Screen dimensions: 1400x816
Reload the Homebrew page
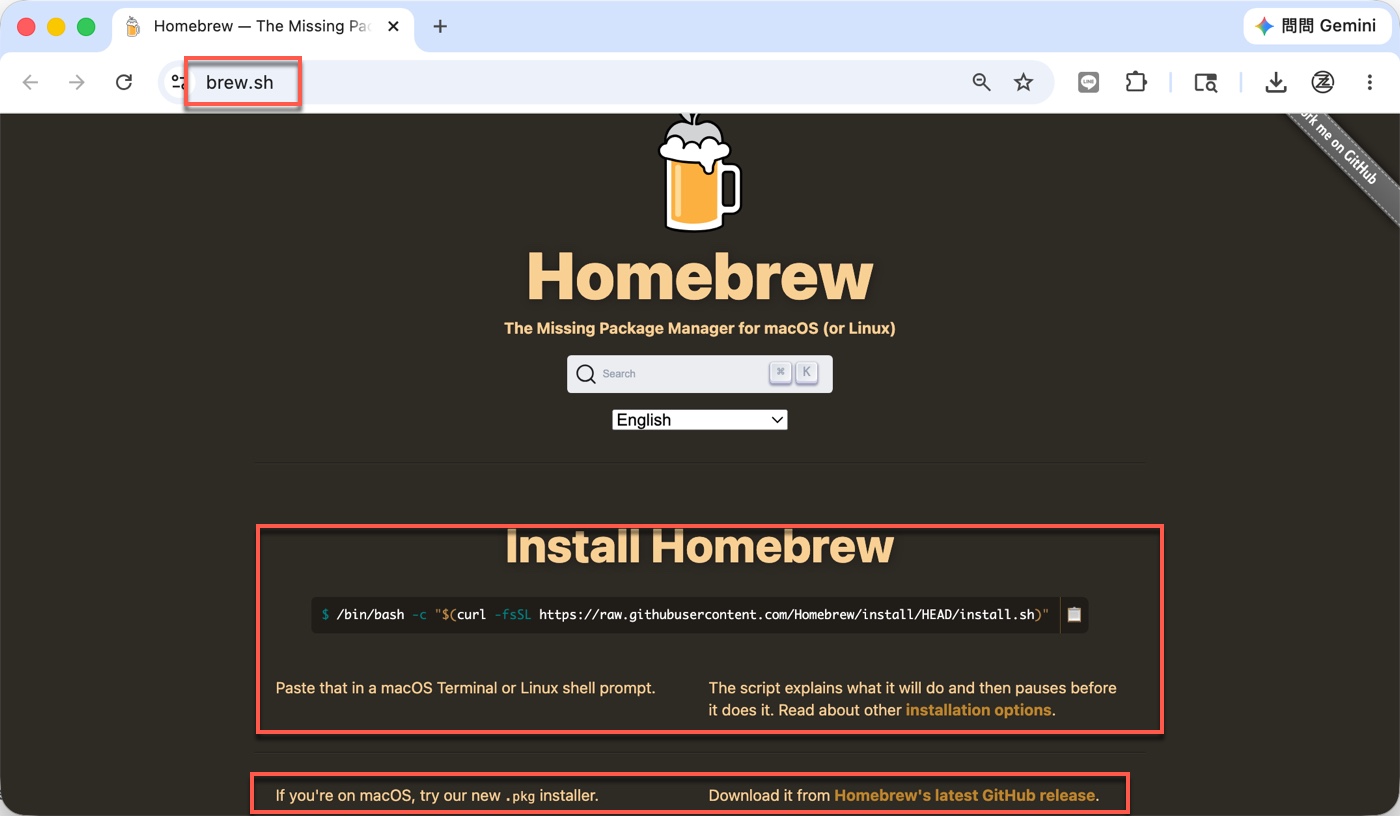coord(124,82)
